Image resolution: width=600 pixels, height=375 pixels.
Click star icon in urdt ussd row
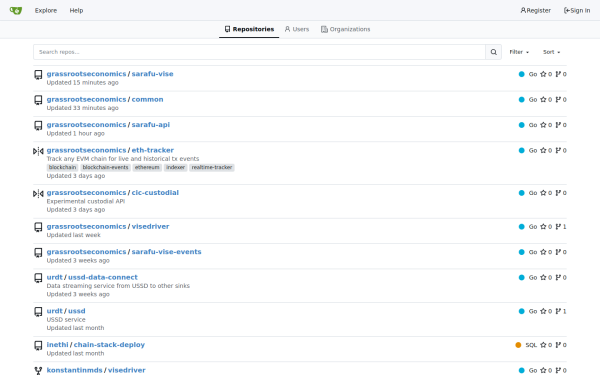[x=543, y=311]
